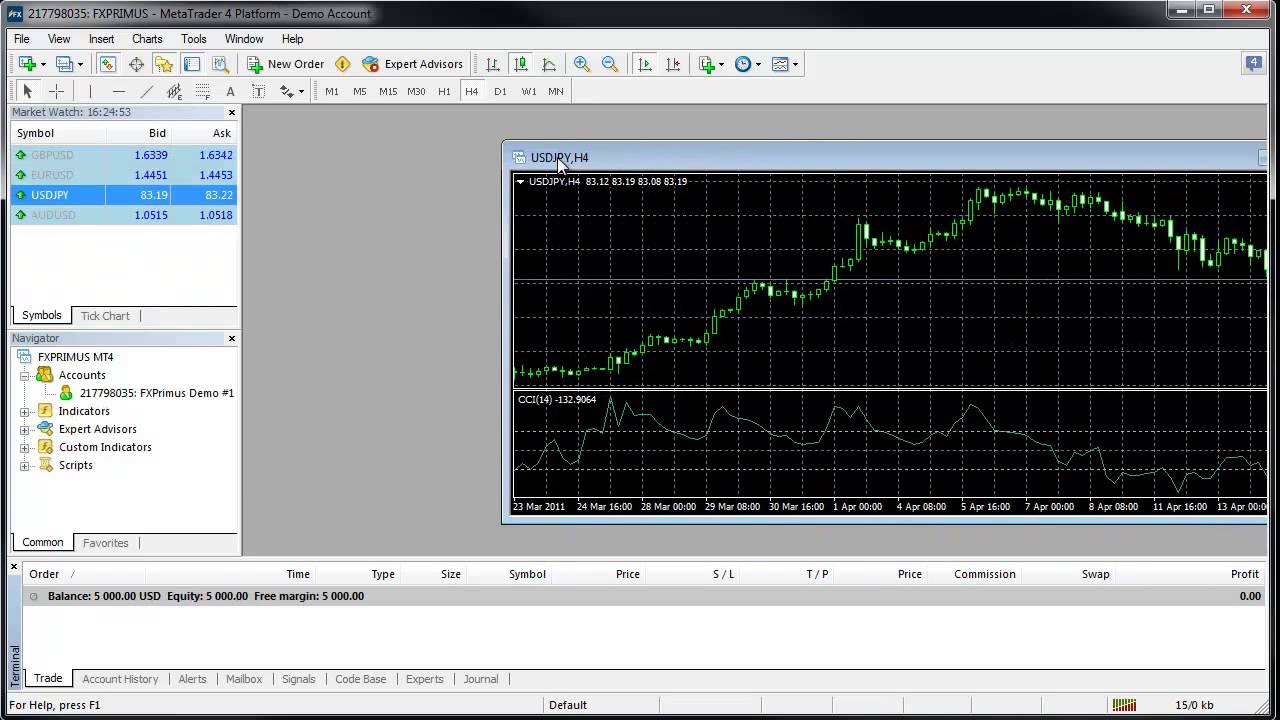Screen dimensions: 1280x720
Task: Zoom out on the chart
Action: point(610,64)
